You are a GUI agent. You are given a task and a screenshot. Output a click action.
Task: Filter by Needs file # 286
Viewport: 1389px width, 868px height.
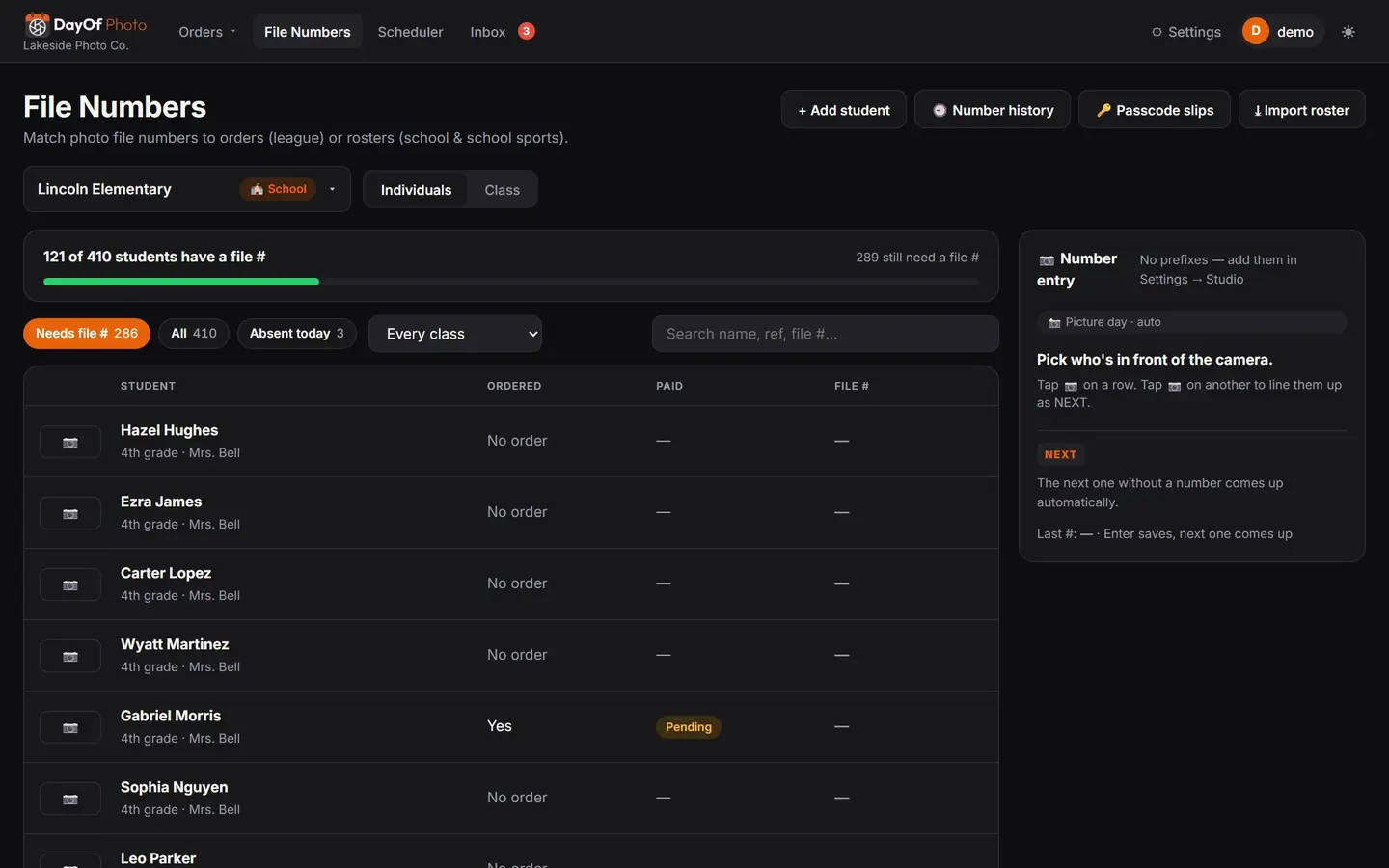[x=87, y=333]
